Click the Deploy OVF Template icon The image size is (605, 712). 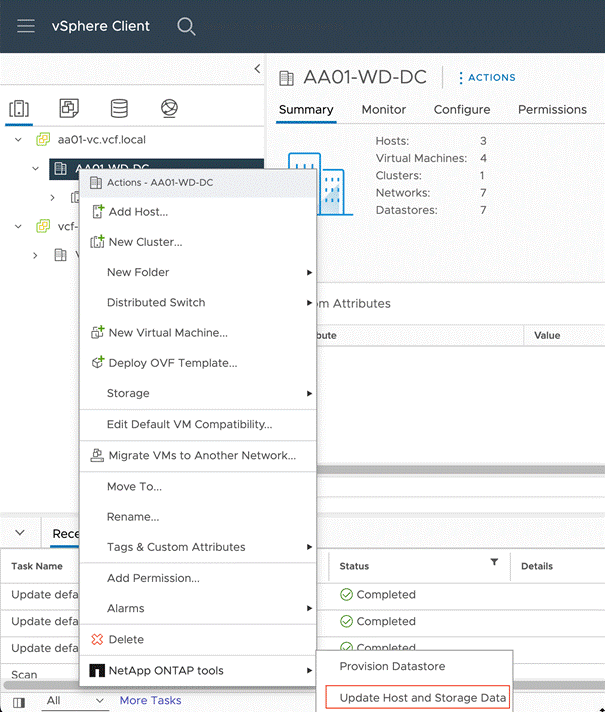tap(97, 362)
